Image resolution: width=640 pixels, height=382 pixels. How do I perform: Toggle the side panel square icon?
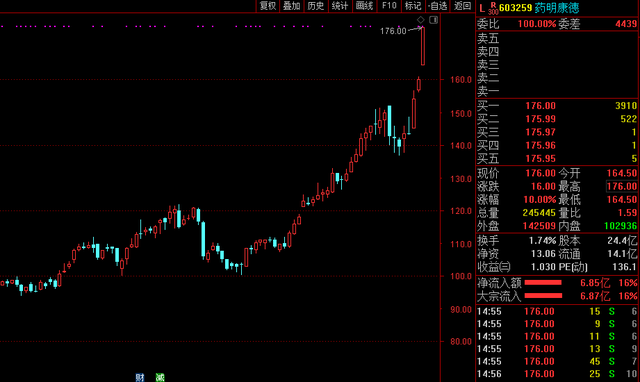pyautogui.click(x=433, y=20)
